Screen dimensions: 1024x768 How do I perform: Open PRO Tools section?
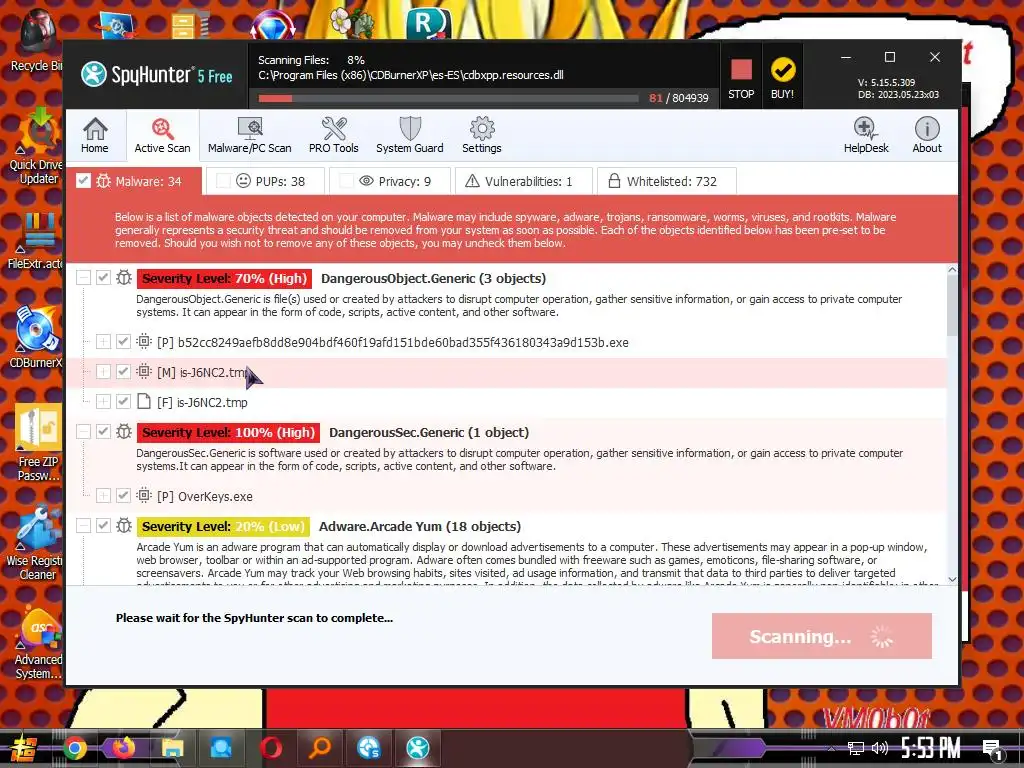(334, 135)
